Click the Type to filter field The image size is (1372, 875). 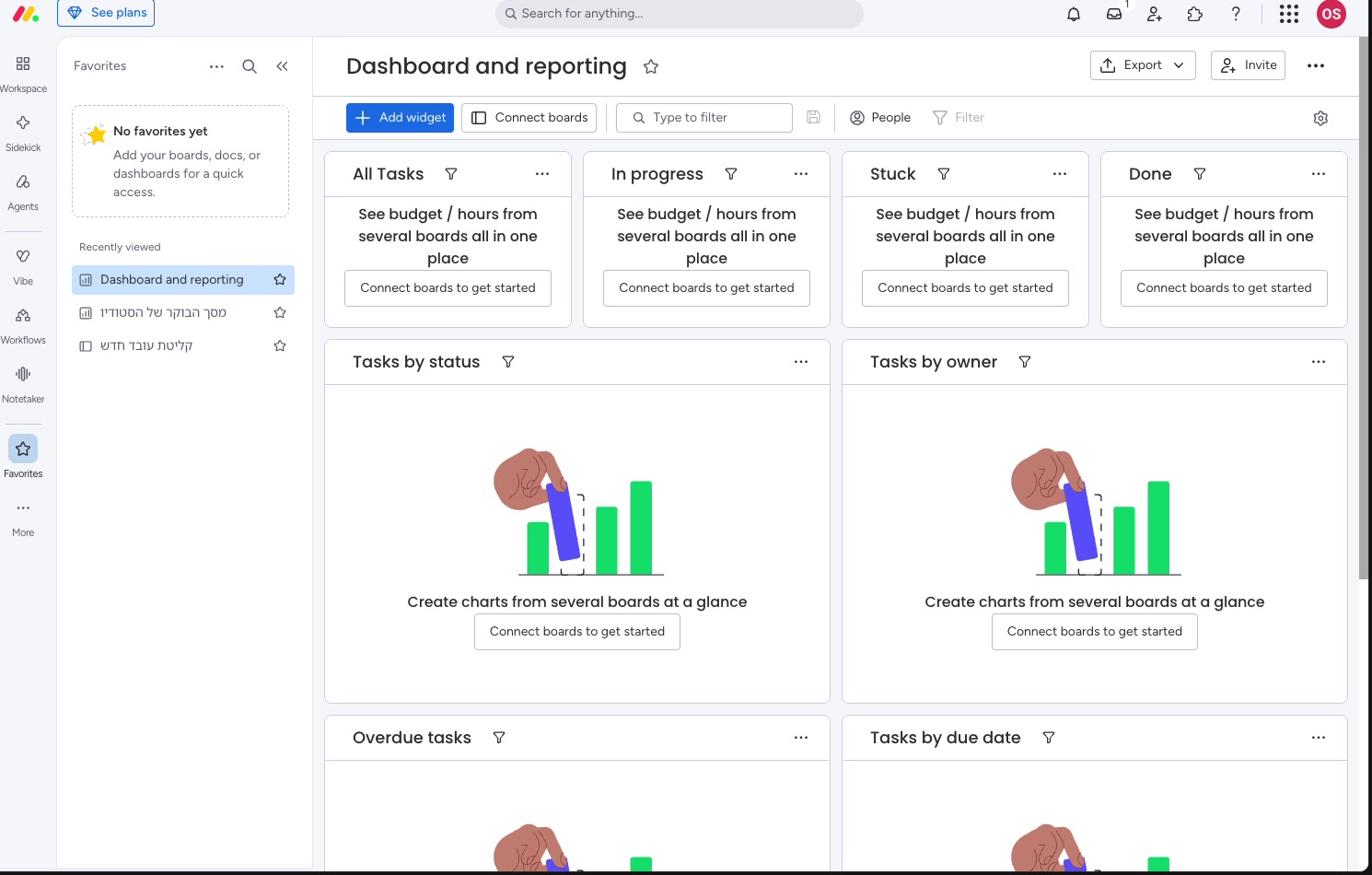click(704, 118)
